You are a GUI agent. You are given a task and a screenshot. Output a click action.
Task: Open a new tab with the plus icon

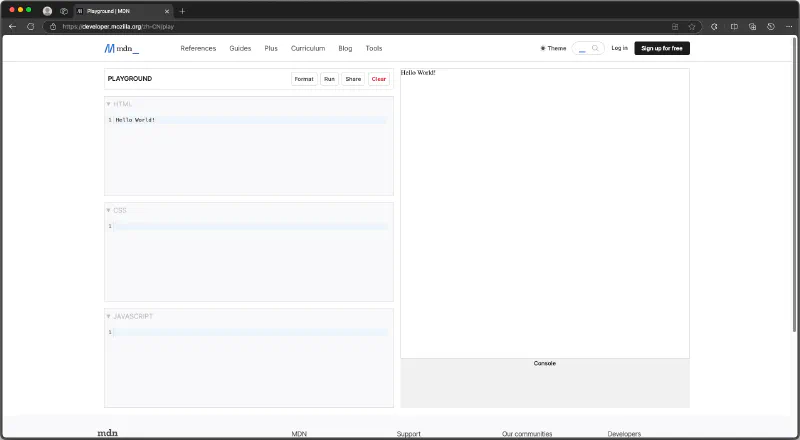182,11
